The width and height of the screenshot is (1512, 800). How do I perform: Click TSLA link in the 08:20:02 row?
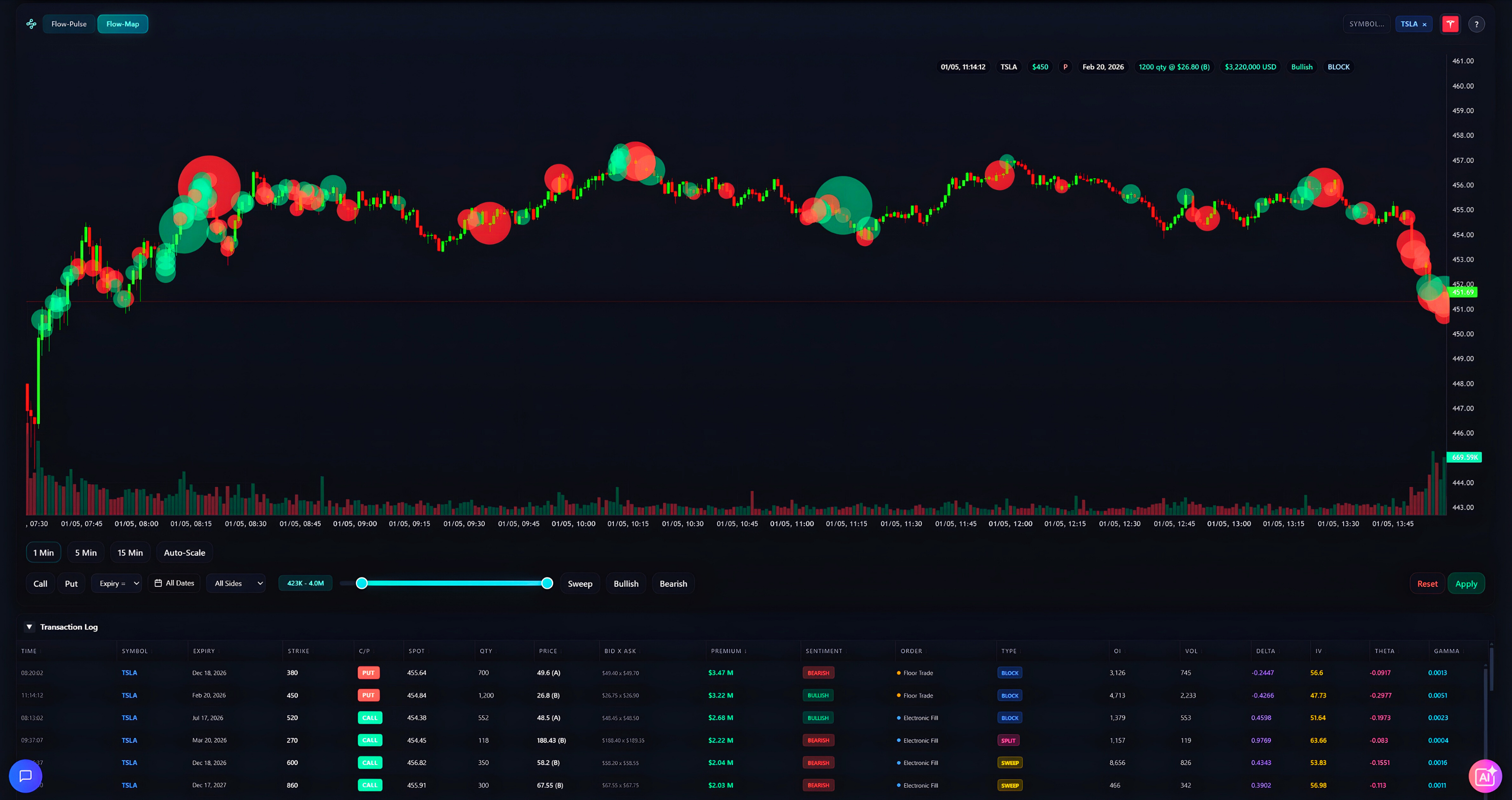click(x=129, y=672)
